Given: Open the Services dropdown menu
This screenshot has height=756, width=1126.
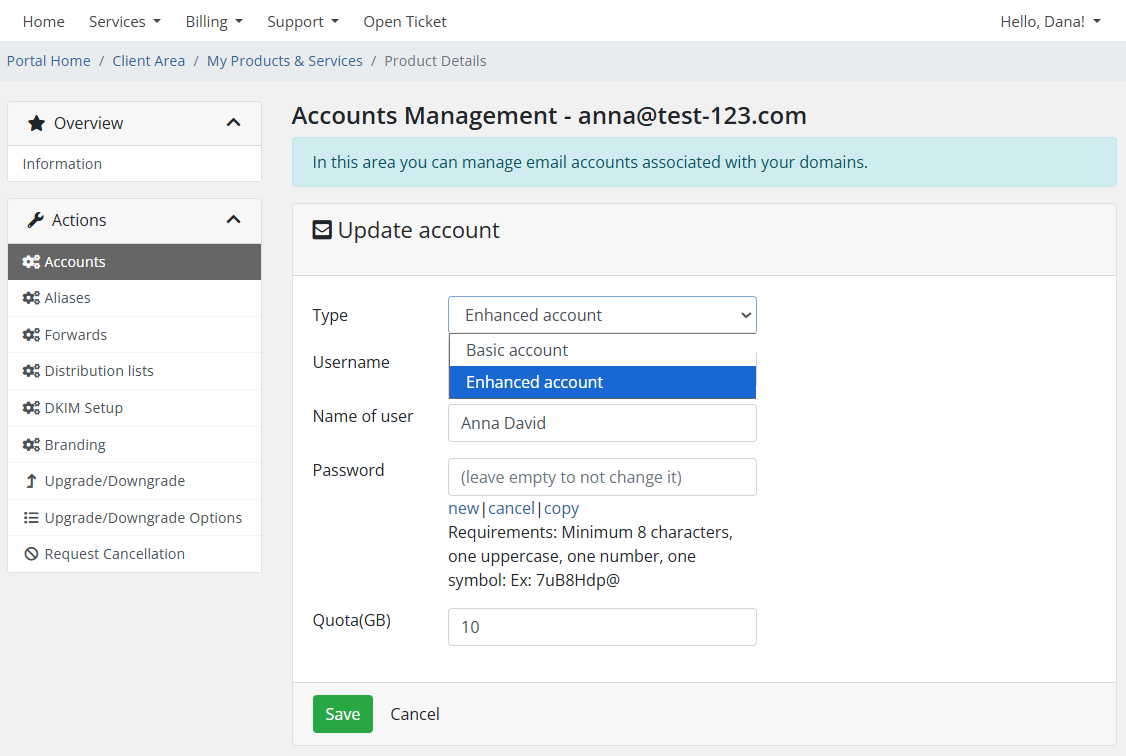Looking at the screenshot, I should (124, 21).
